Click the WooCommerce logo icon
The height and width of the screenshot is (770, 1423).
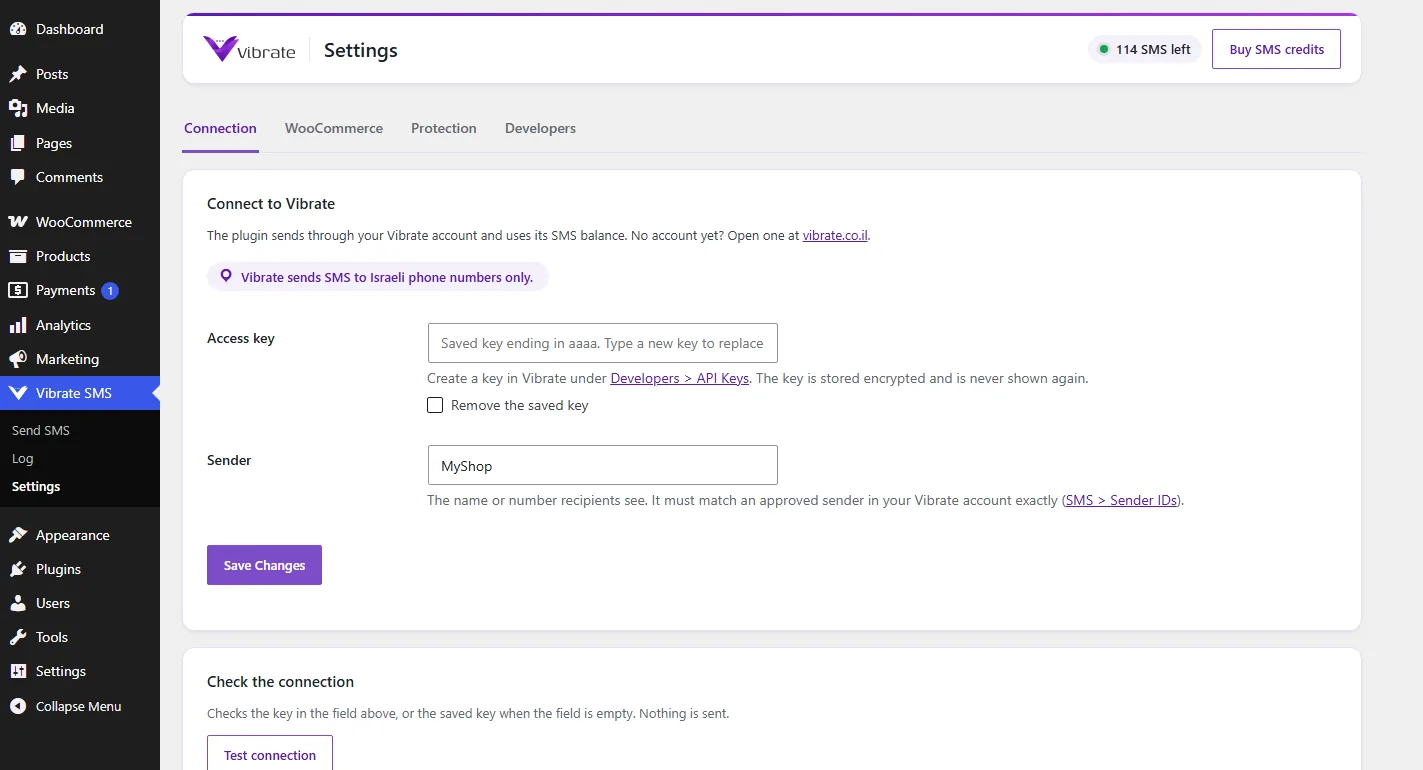(18, 222)
